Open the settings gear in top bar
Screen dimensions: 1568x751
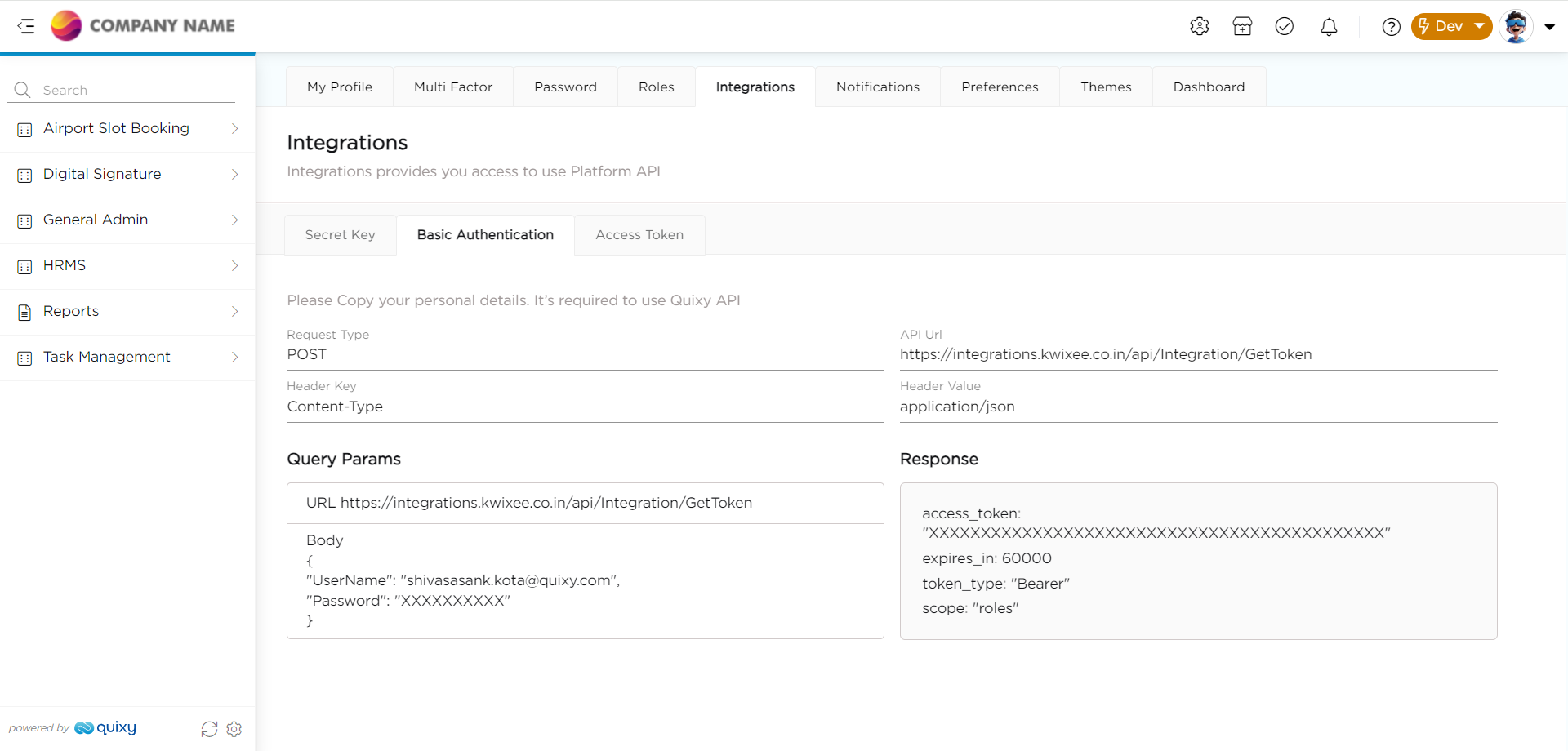tap(1199, 26)
